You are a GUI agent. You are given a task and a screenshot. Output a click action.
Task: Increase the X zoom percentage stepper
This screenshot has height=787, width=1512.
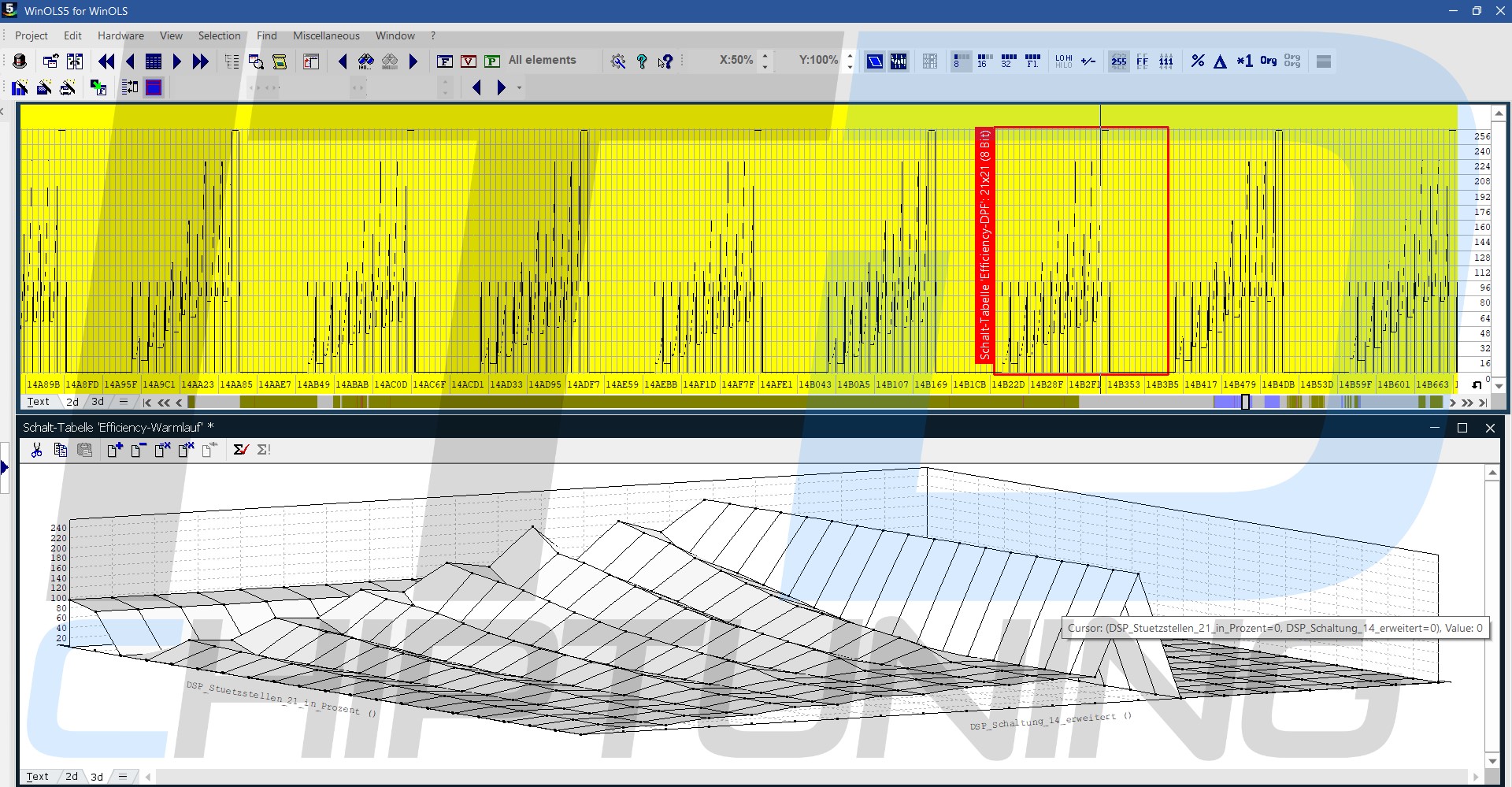pos(765,55)
